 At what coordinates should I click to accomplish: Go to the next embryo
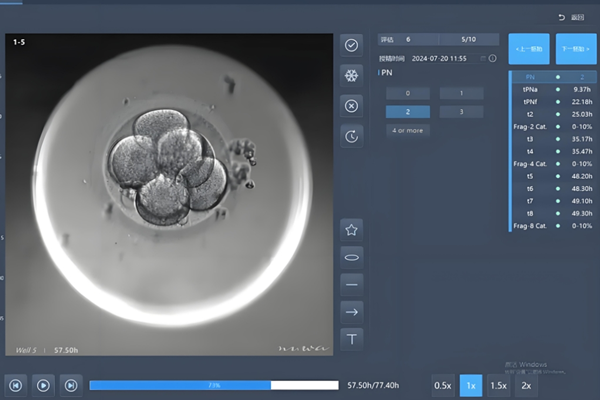(x=576, y=49)
